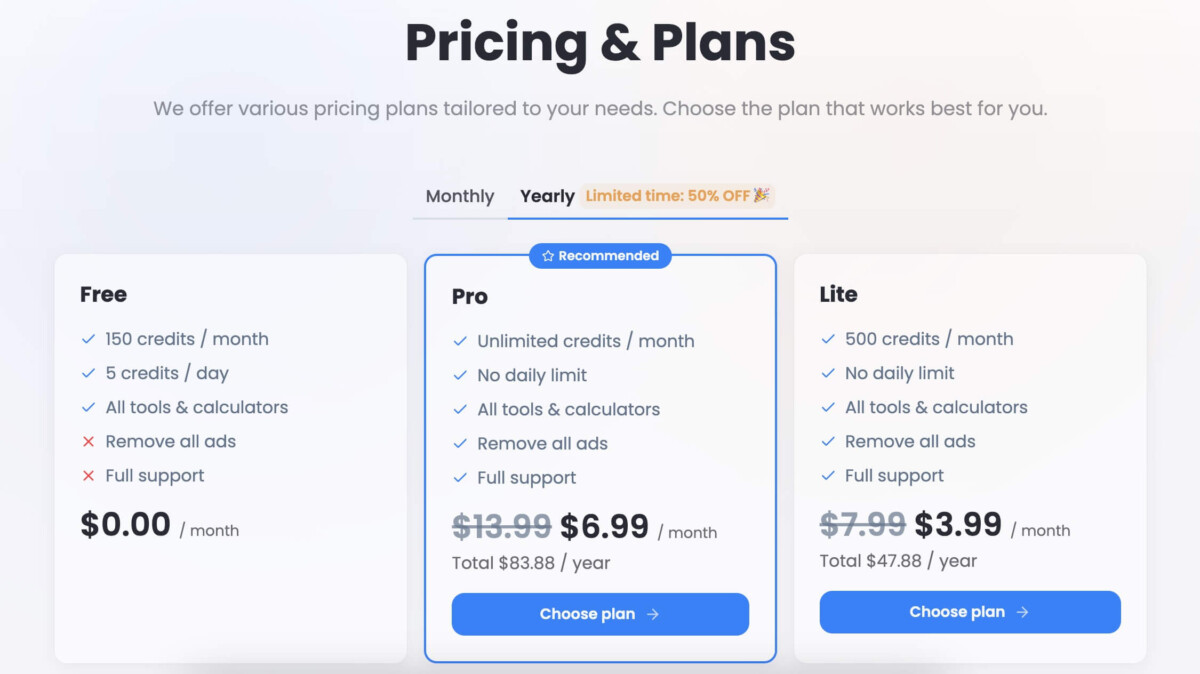Click the Recommended star badge
Image resolution: width=1200 pixels, height=674 pixels.
600,256
